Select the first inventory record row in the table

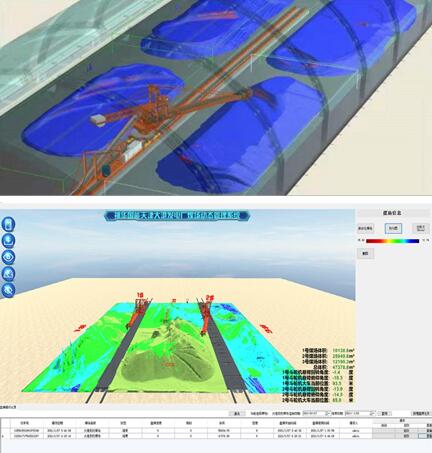216,431
